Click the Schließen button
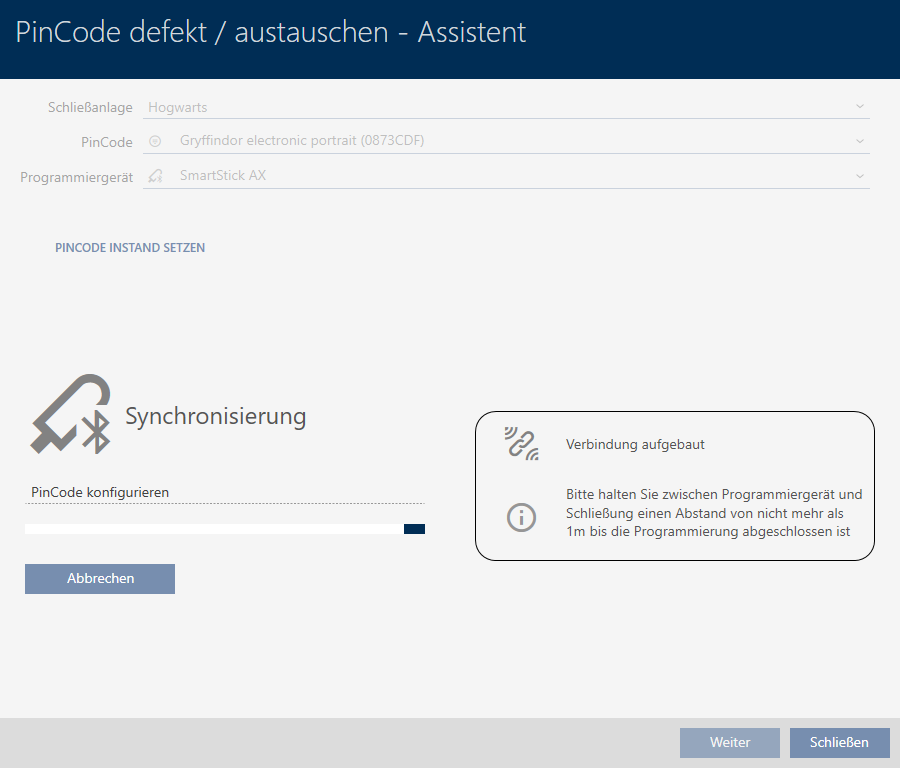Viewport: 900px width, 768px height. [839, 742]
